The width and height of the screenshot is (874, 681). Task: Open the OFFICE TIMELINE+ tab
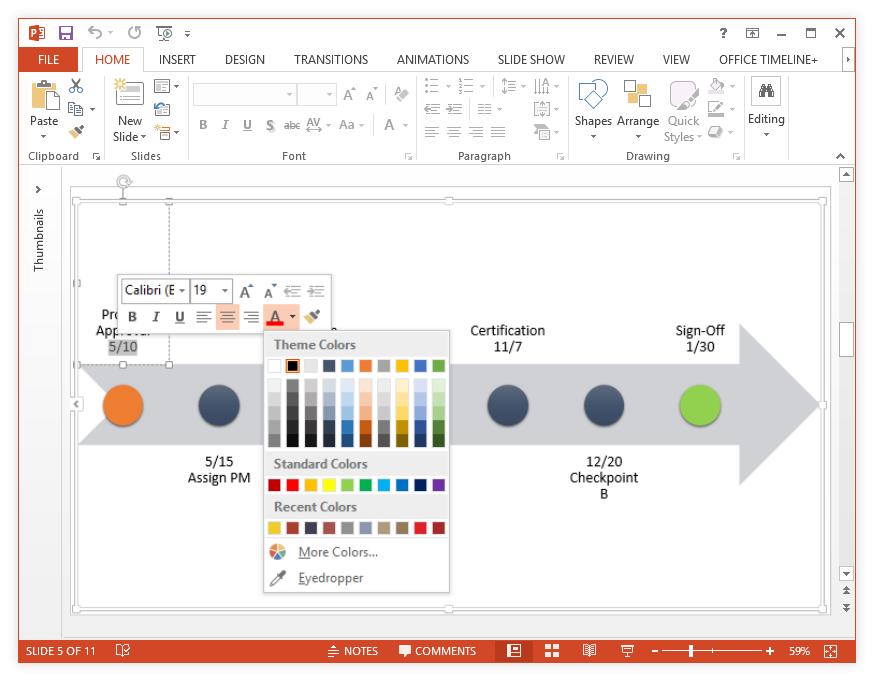click(768, 60)
